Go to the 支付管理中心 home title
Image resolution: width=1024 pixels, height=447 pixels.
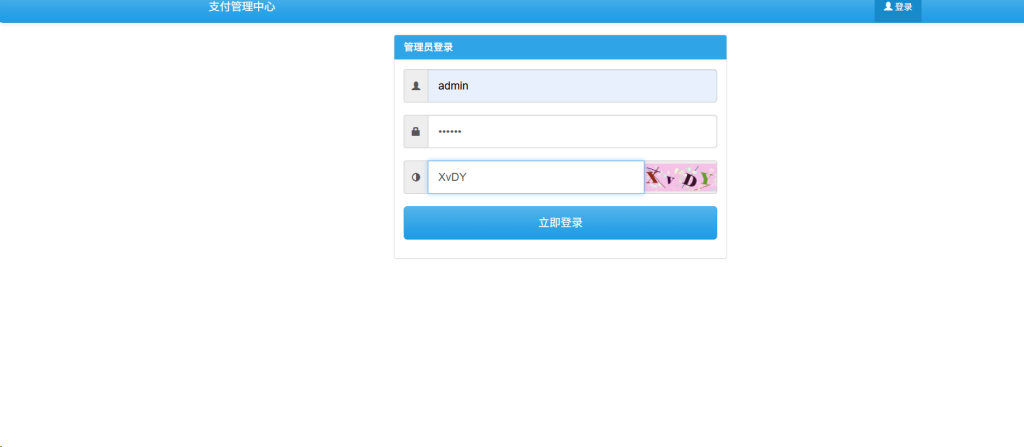tap(242, 7)
